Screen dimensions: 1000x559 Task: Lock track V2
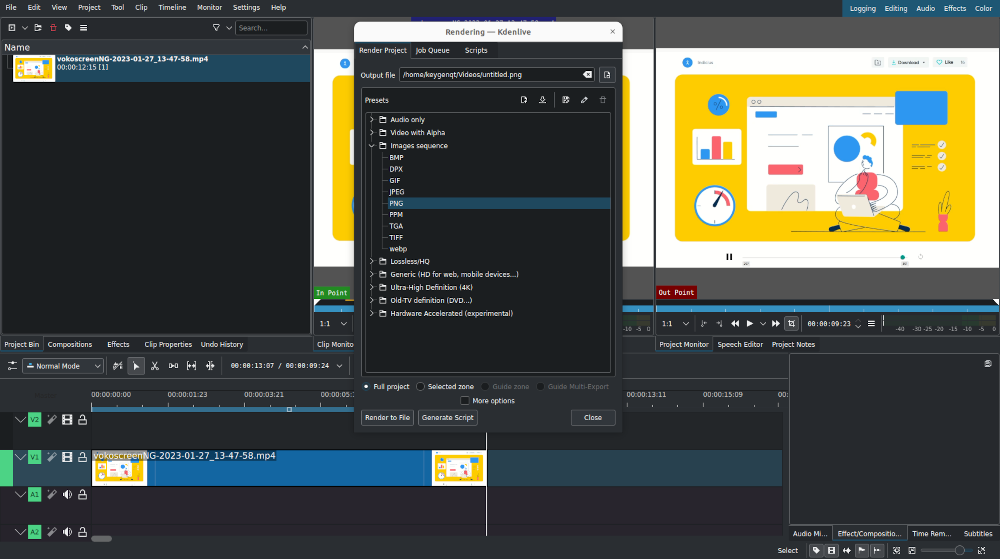pyautogui.click(x=82, y=419)
